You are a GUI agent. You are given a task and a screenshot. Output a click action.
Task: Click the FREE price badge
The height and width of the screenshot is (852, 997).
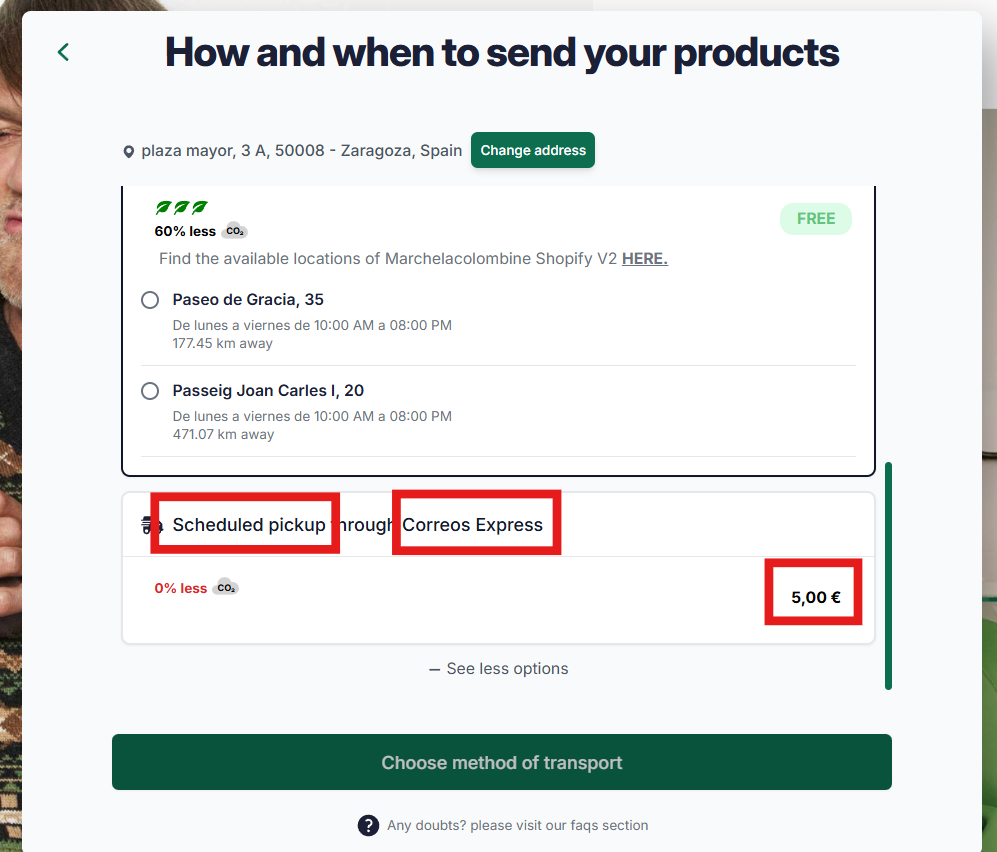tap(816, 219)
